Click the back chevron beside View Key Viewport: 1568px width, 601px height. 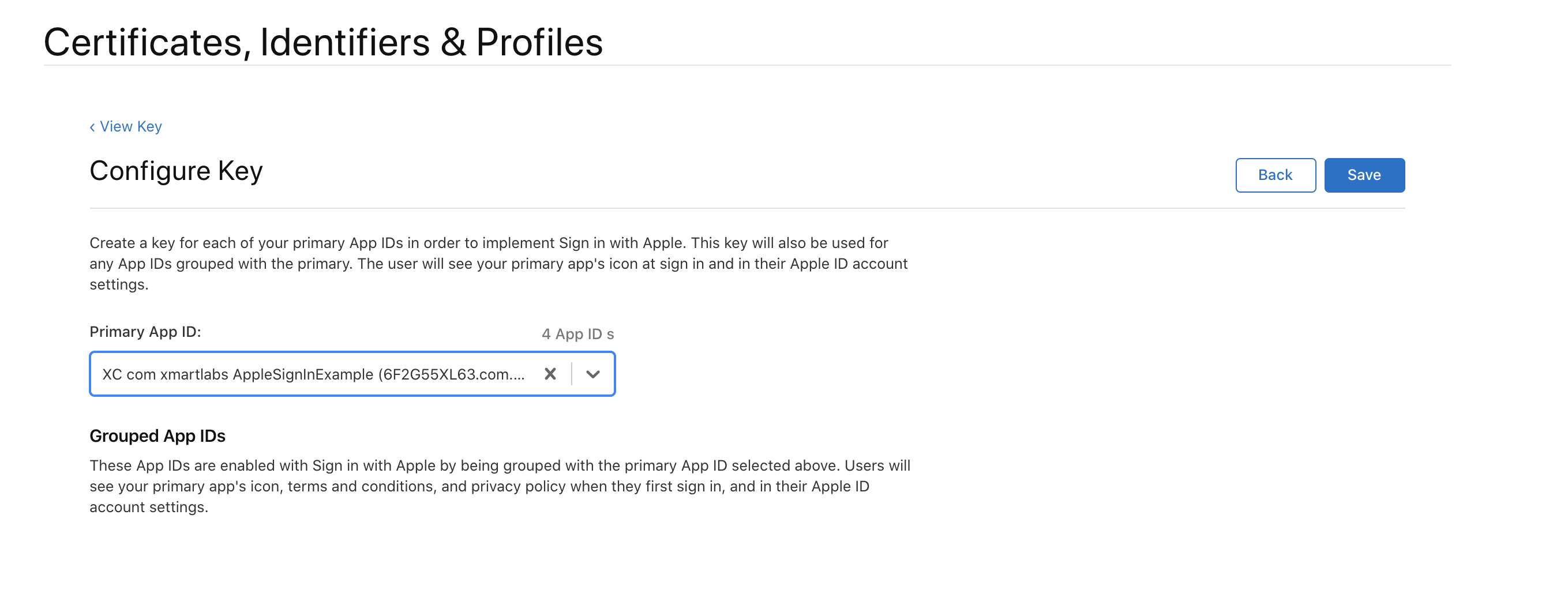point(92,127)
